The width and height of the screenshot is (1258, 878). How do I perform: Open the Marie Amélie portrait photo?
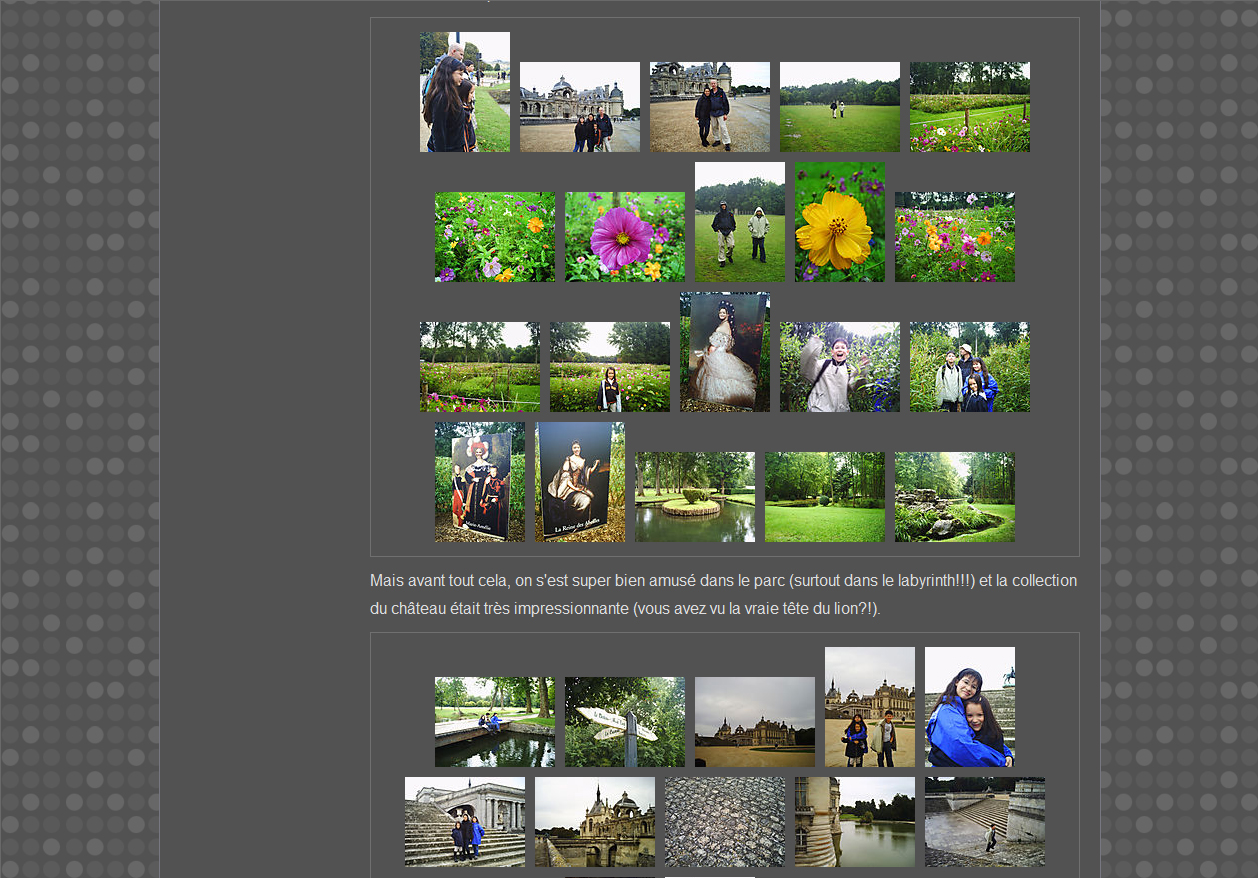click(480, 482)
